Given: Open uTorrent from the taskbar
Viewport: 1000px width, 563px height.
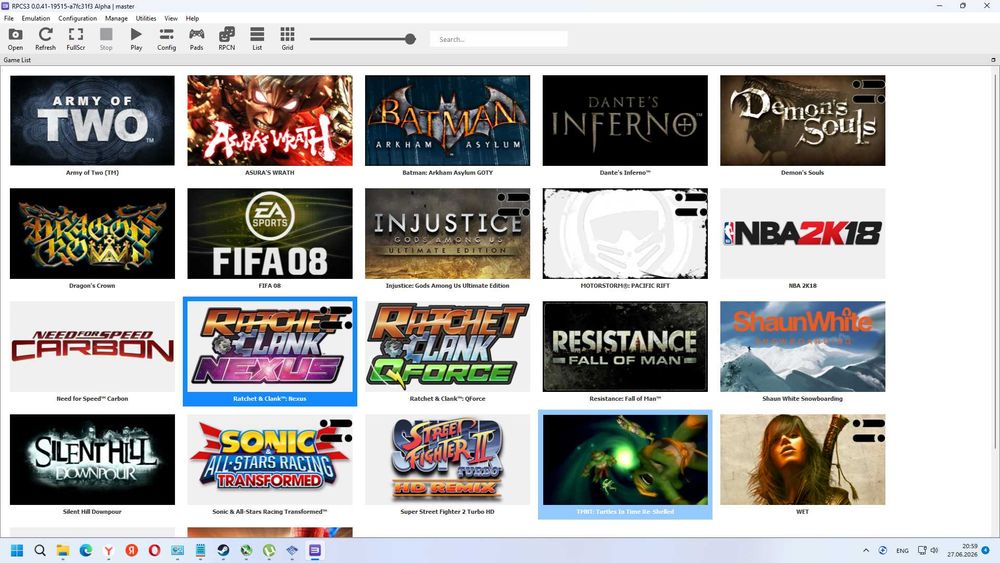Looking at the screenshot, I should click(269, 550).
